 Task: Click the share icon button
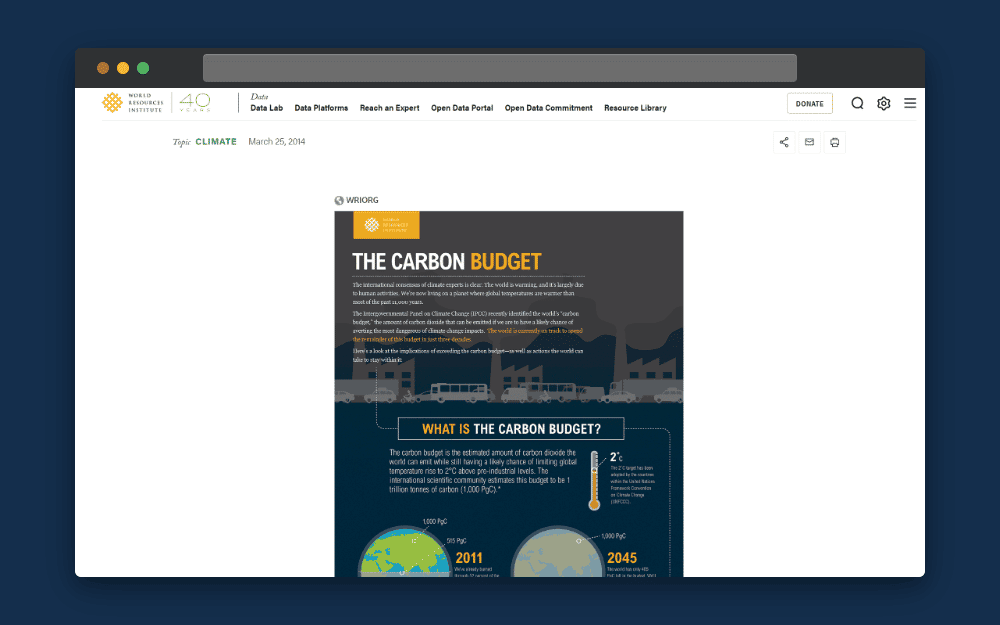pyautogui.click(x=784, y=142)
